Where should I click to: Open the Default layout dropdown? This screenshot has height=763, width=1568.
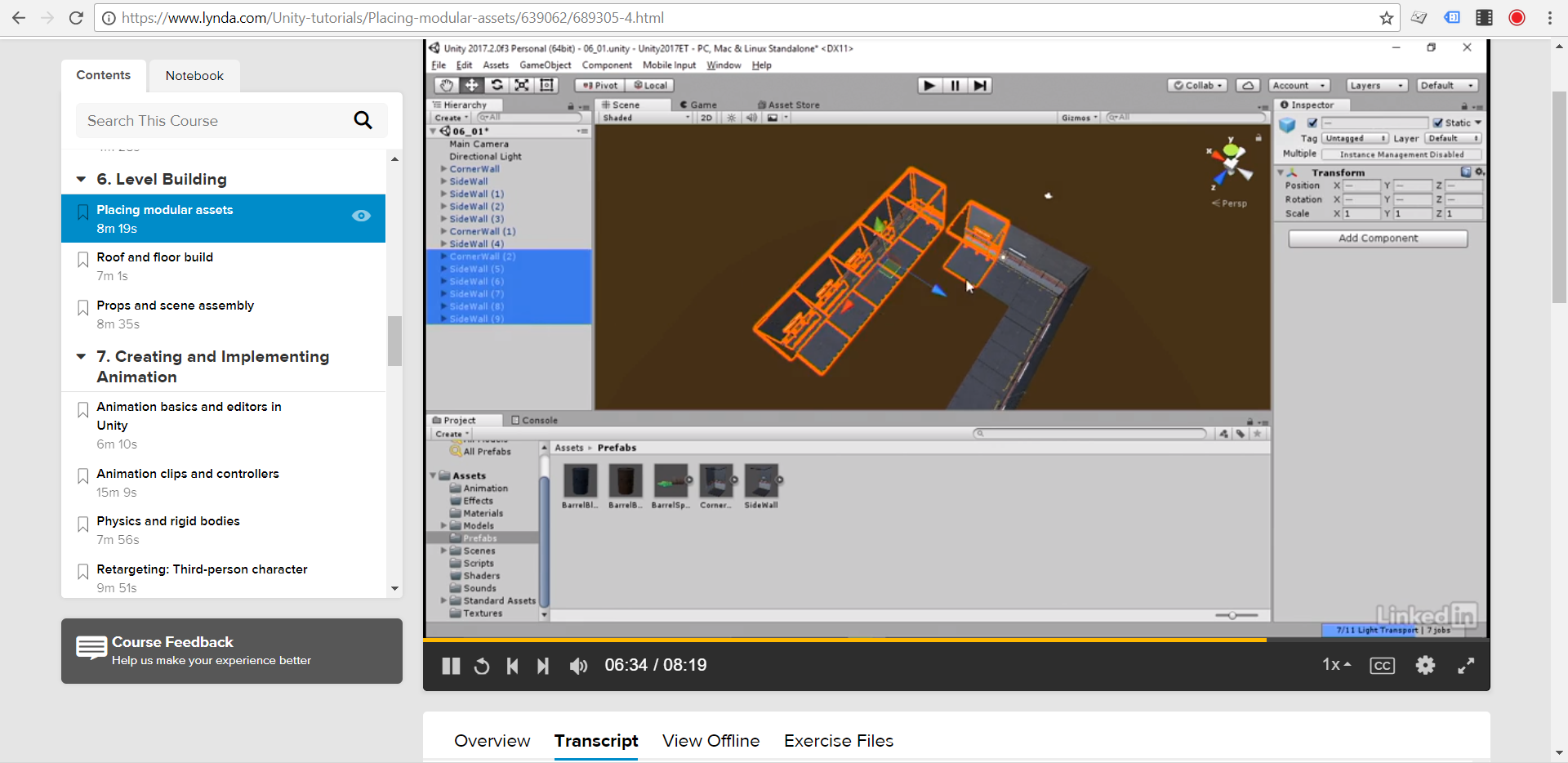click(x=1448, y=85)
